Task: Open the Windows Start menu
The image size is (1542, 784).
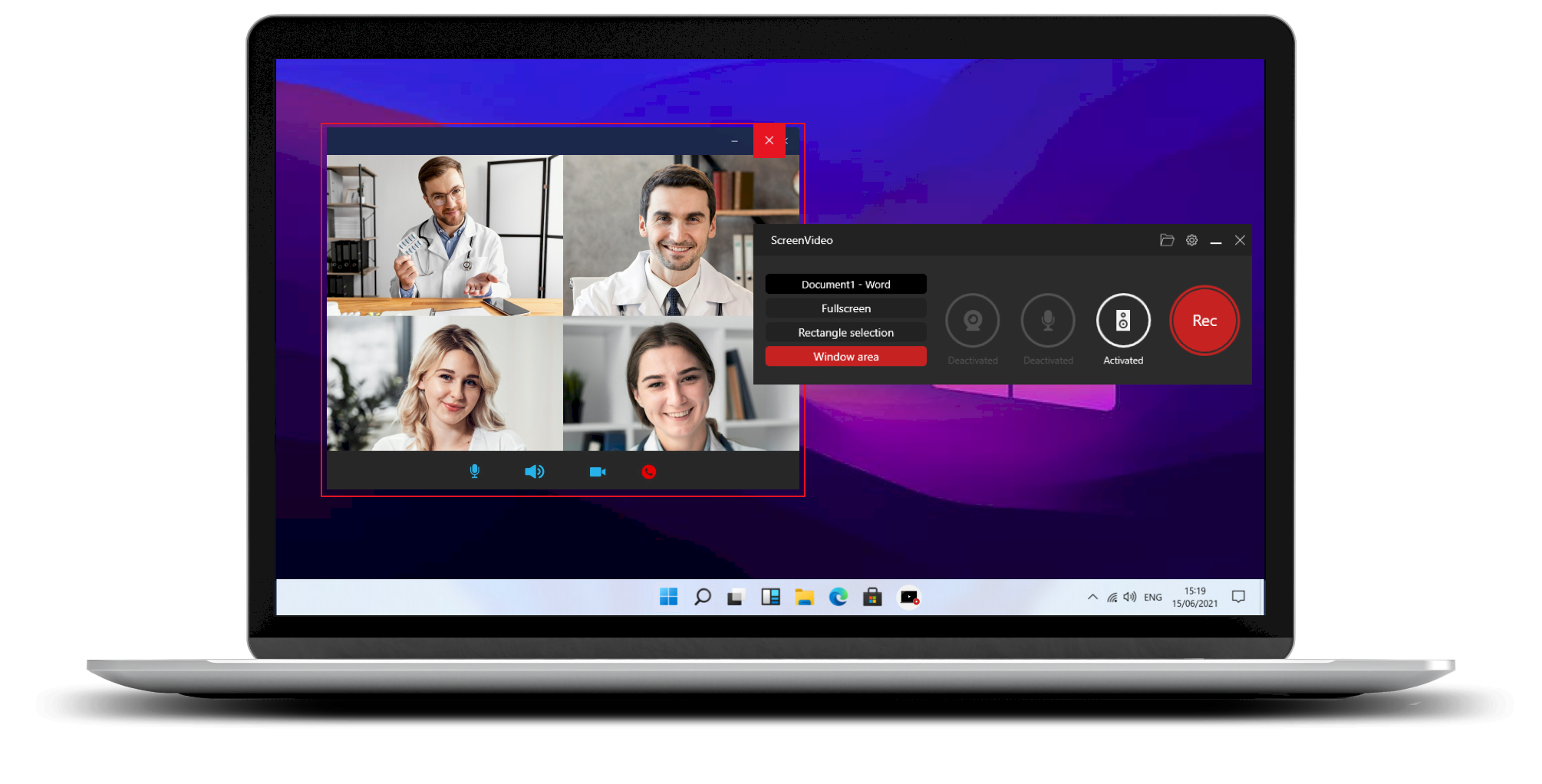Action: 668,597
